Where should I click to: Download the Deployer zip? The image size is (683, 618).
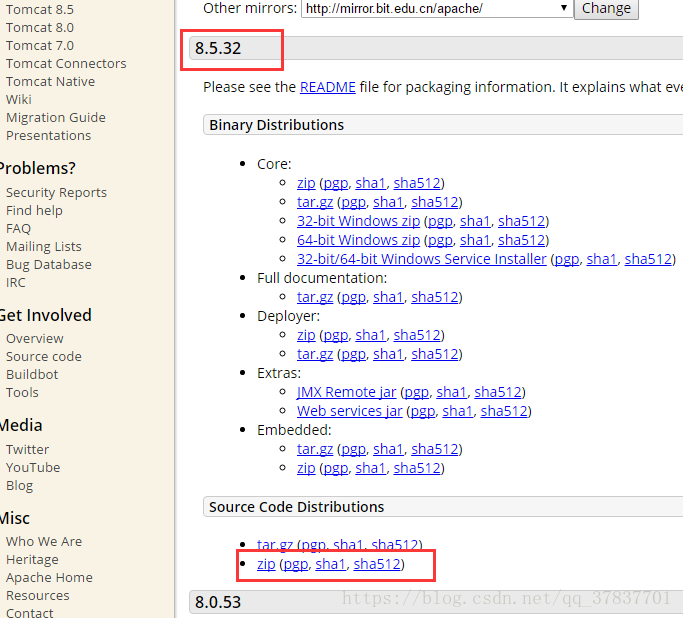(x=306, y=335)
